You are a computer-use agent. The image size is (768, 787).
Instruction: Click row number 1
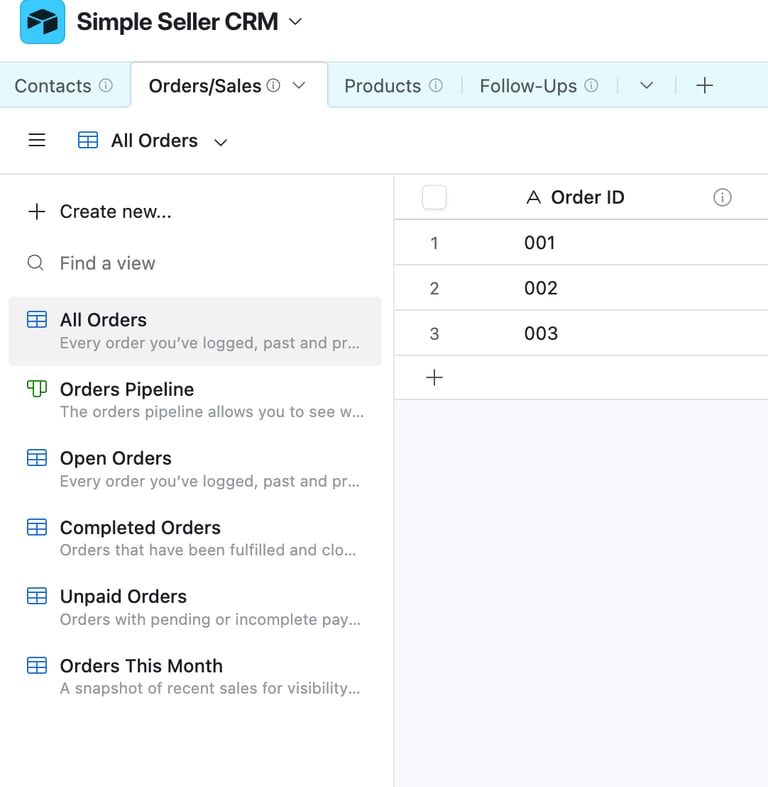click(x=434, y=243)
